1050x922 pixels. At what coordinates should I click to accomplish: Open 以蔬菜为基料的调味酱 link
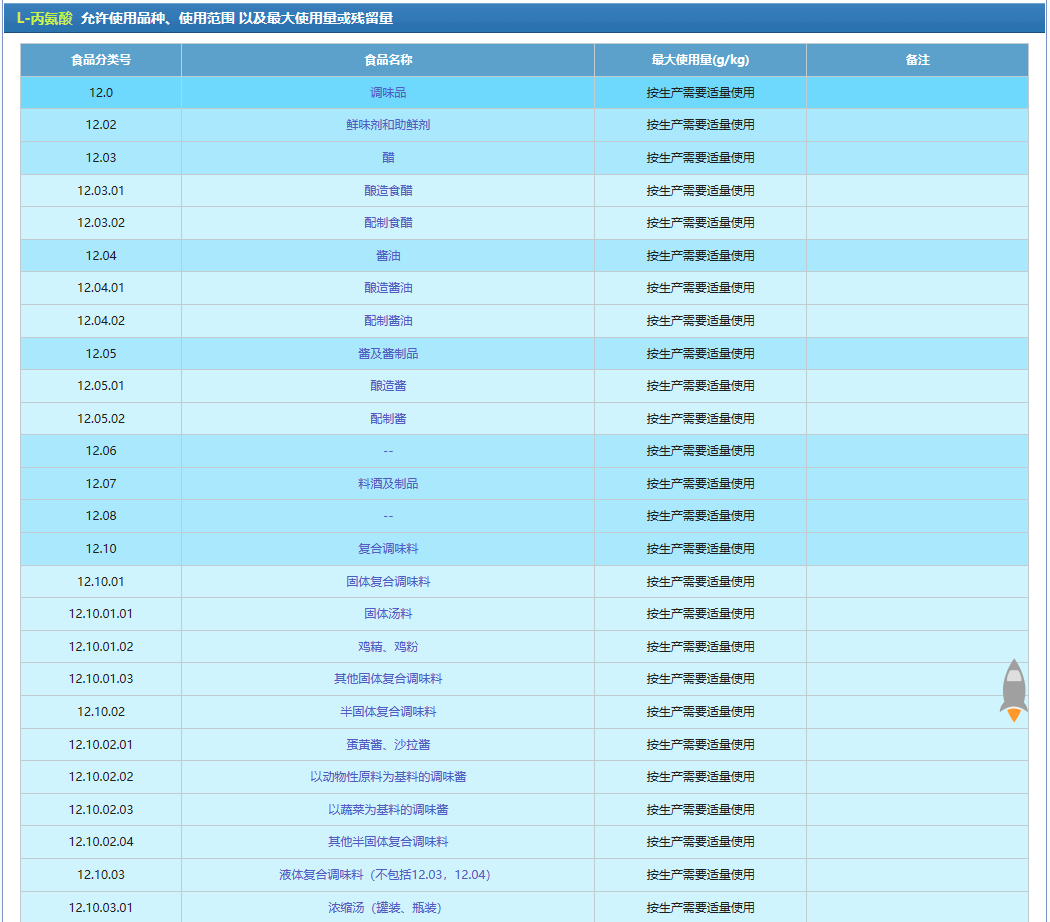coord(388,809)
